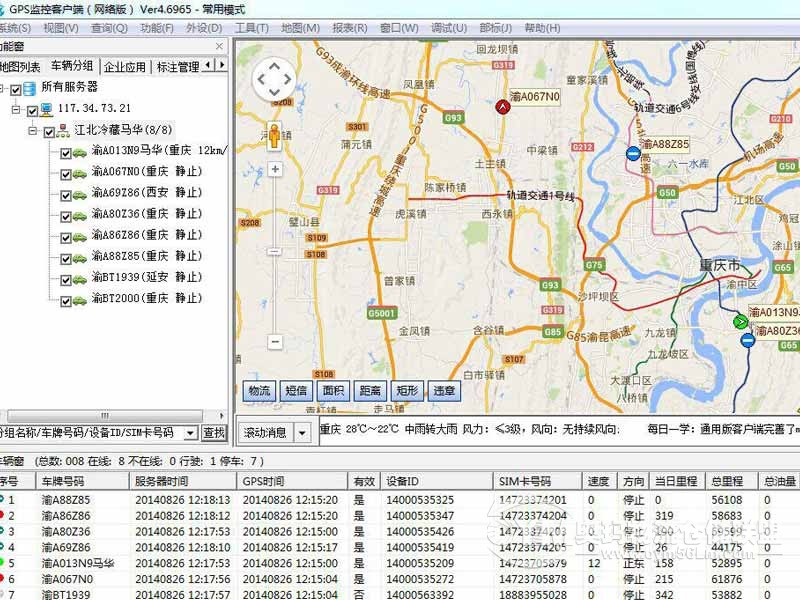Open the 地图(M) menu
The height and width of the screenshot is (600, 800).
point(301,28)
